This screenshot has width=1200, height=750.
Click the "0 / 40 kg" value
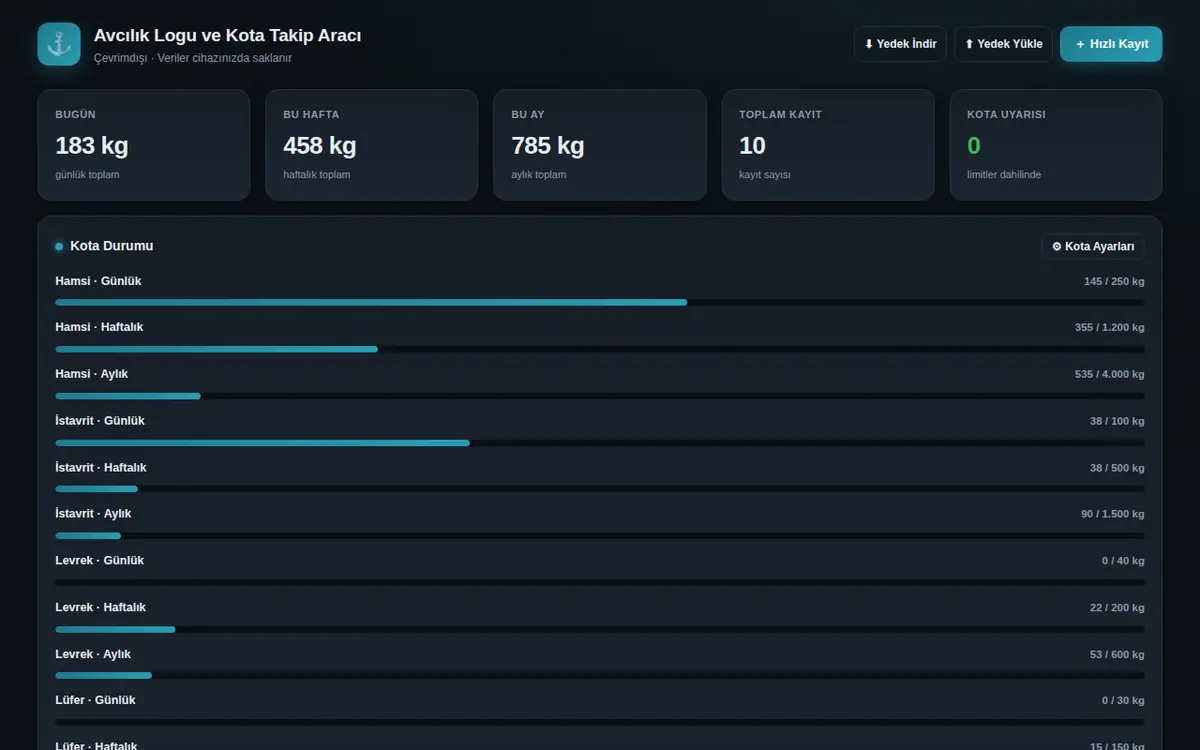click(1123, 561)
